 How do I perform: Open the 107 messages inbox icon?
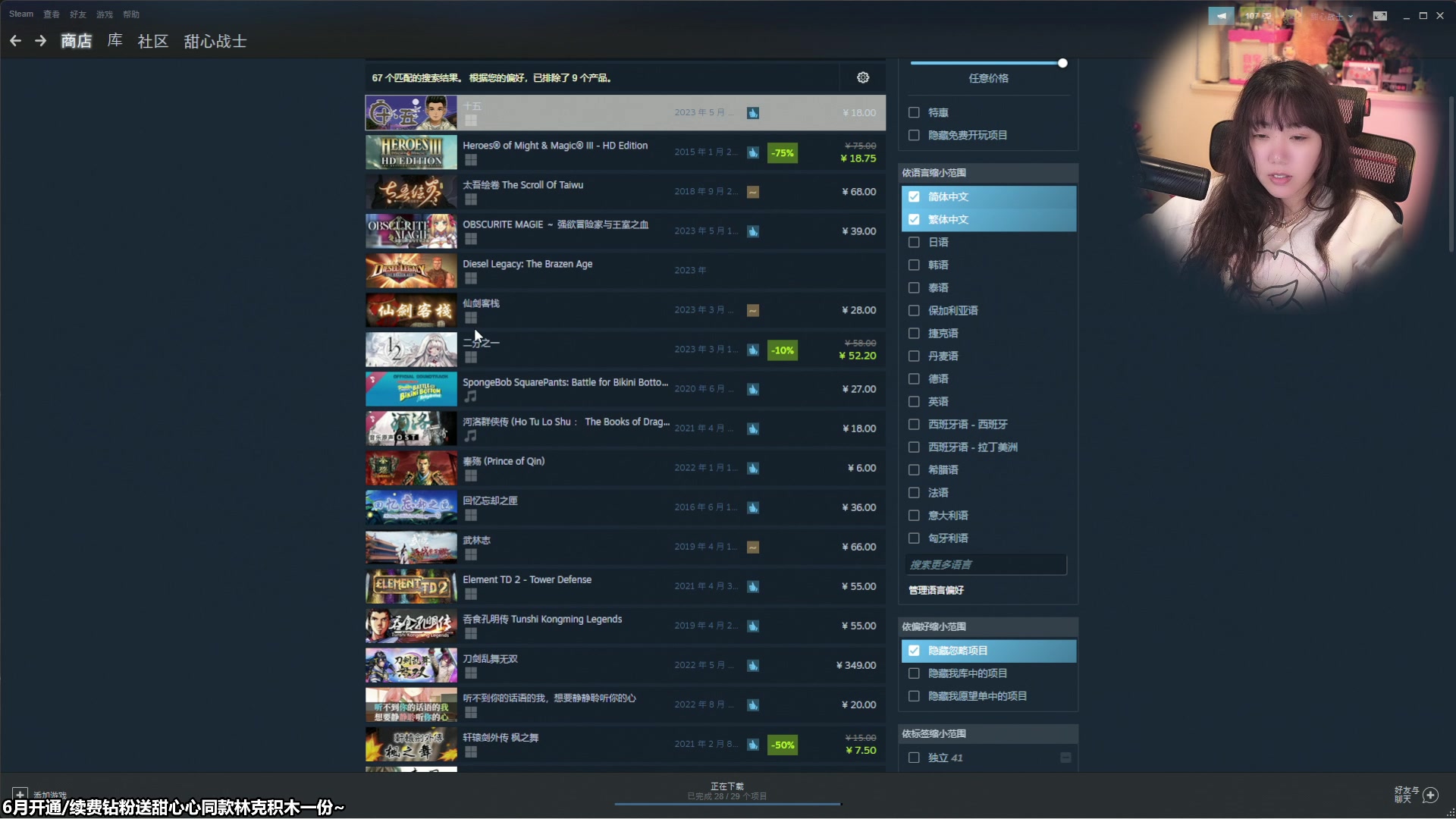pos(1257,15)
